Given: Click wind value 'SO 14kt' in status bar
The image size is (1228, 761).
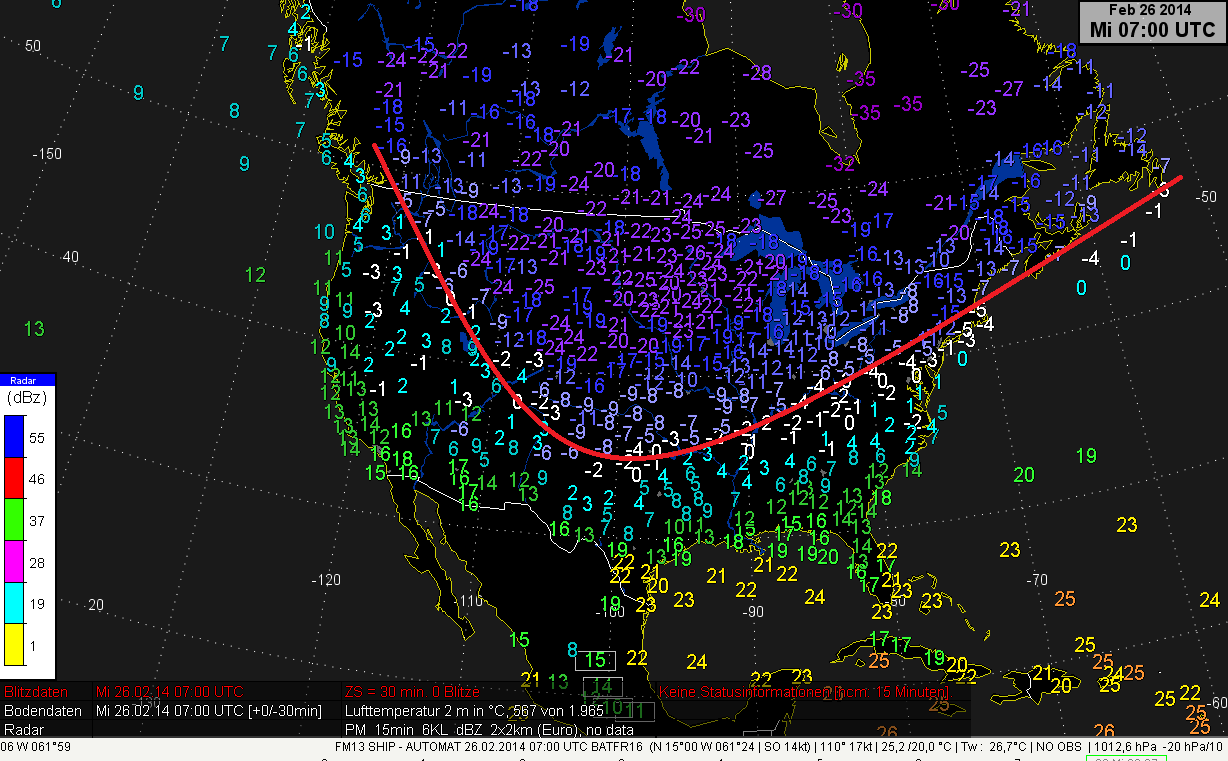Looking at the screenshot, I should click(x=785, y=747).
